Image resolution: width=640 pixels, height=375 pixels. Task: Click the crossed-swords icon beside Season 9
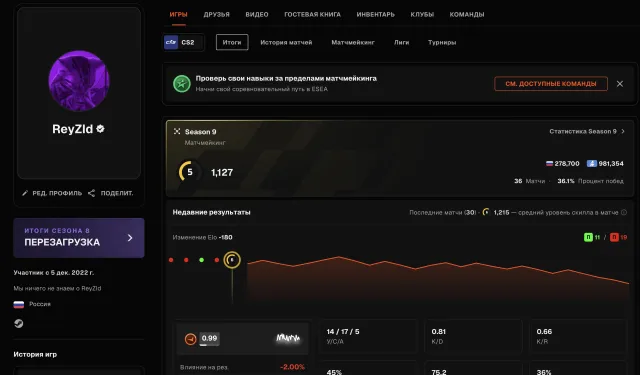point(177,131)
